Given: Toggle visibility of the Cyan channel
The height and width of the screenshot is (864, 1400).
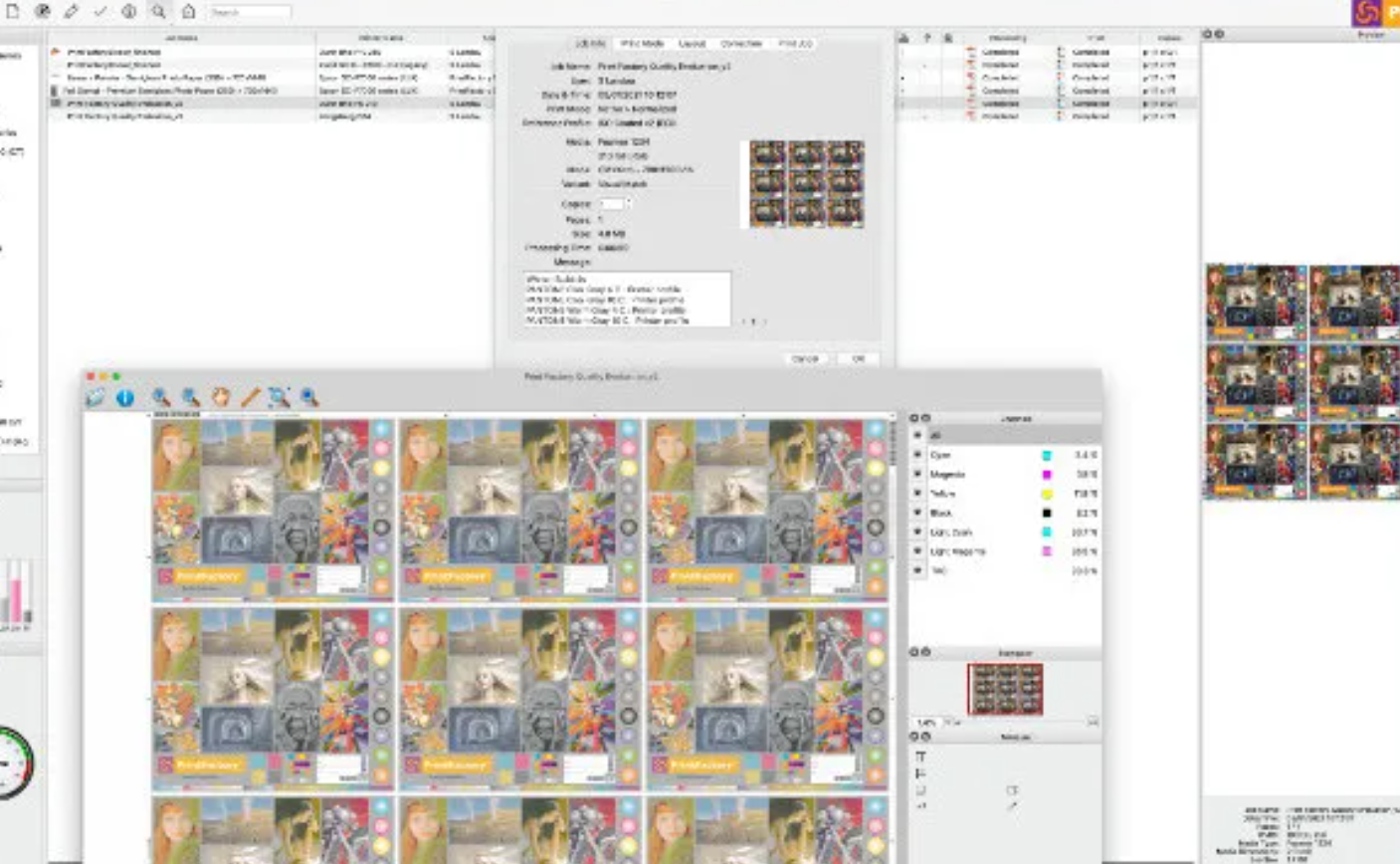Looking at the screenshot, I should 917,455.
